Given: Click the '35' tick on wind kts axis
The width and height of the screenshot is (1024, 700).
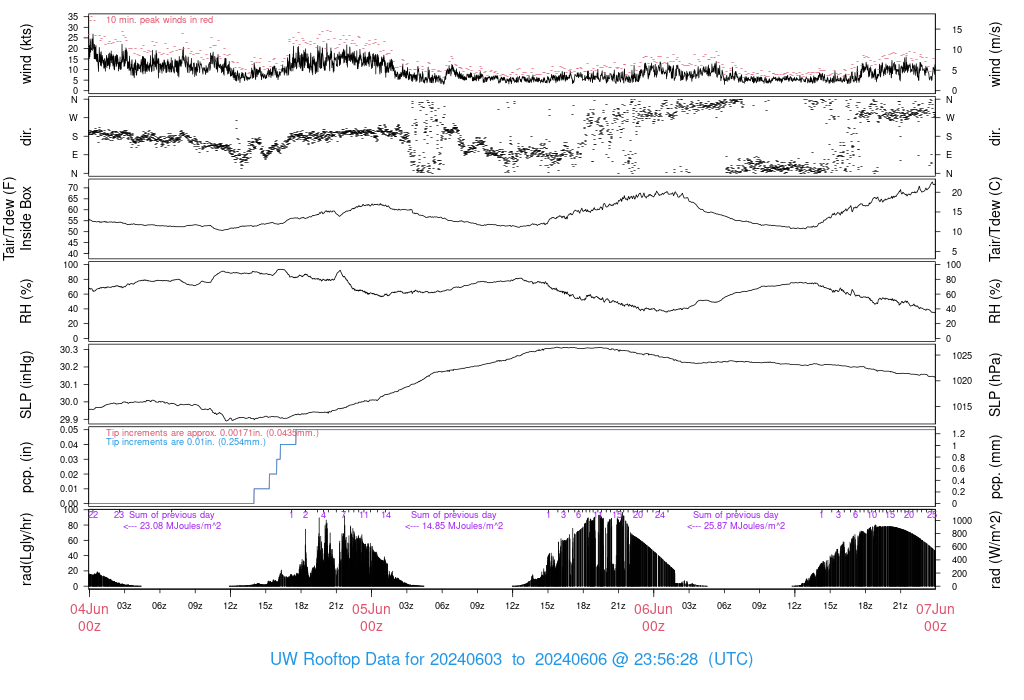Looking at the screenshot, I should 74,17.
